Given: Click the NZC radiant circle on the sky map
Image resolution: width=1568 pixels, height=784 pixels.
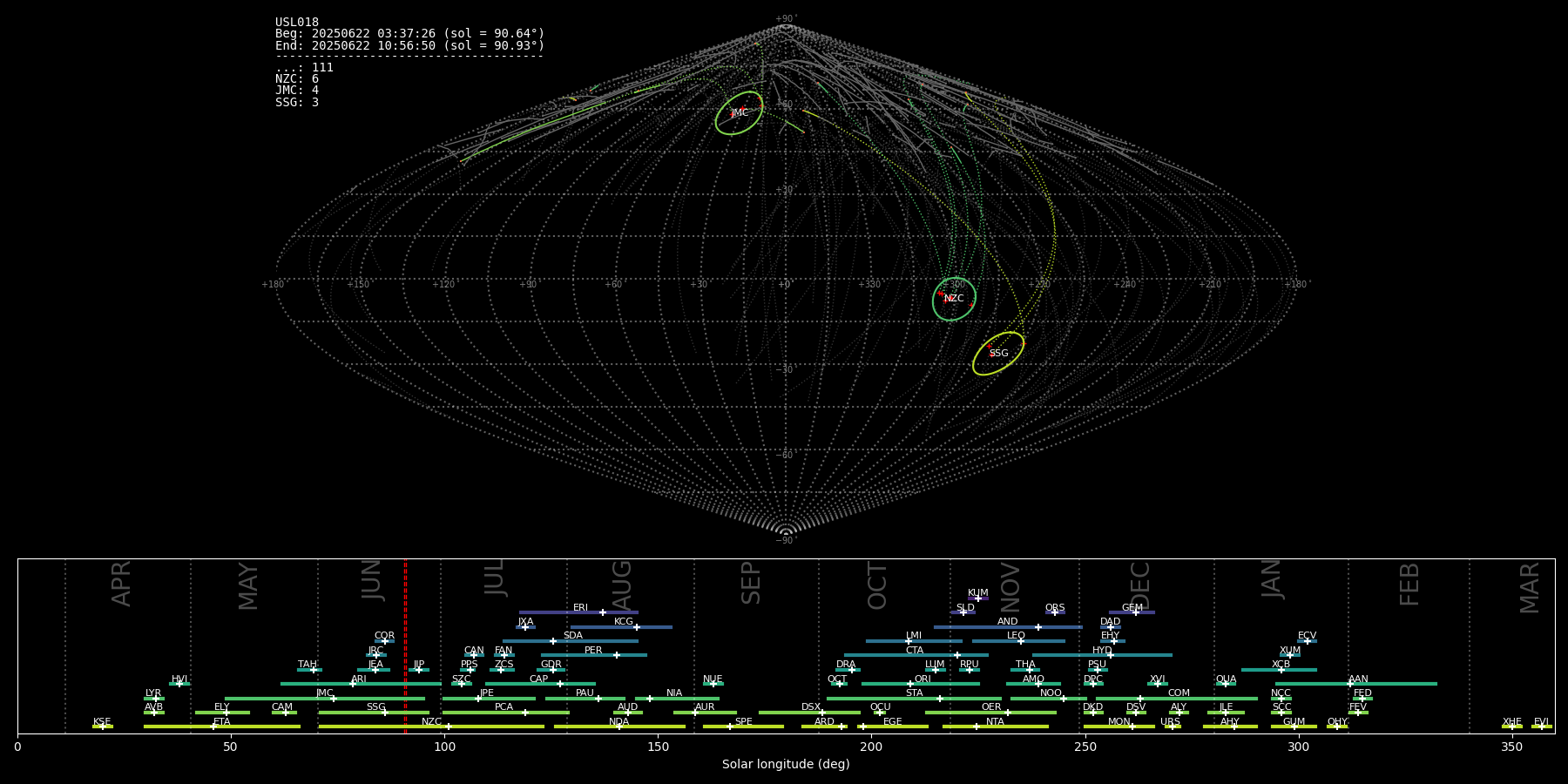Looking at the screenshot, I should click(x=954, y=299).
